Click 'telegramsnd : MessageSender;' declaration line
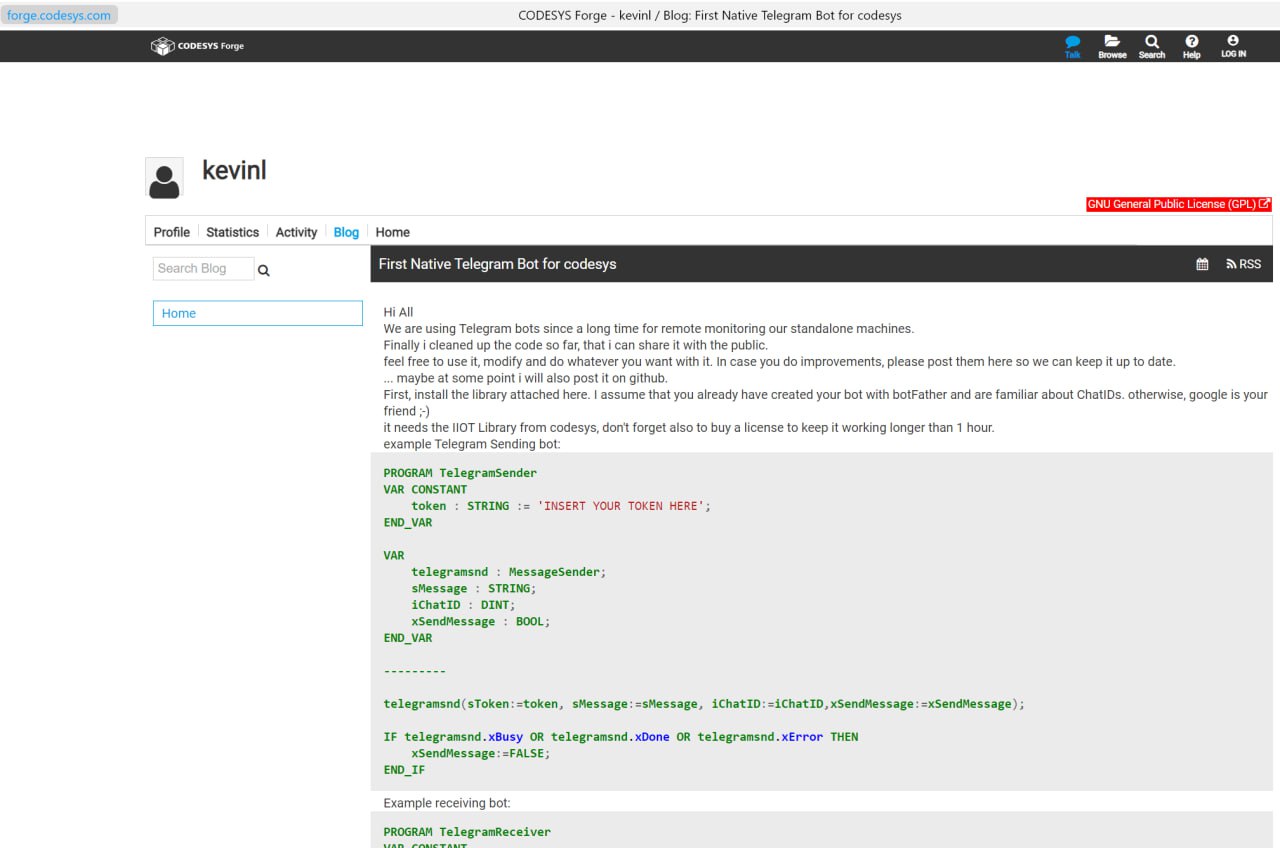1280x848 pixels. pos(509,572)
